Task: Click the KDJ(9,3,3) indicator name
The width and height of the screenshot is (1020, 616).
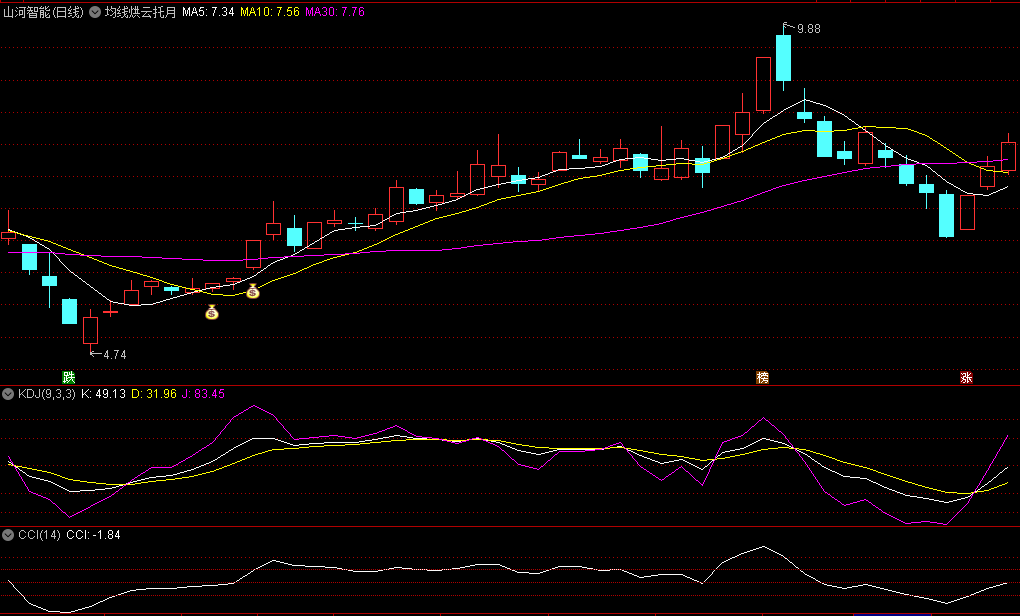Action: 46,394
